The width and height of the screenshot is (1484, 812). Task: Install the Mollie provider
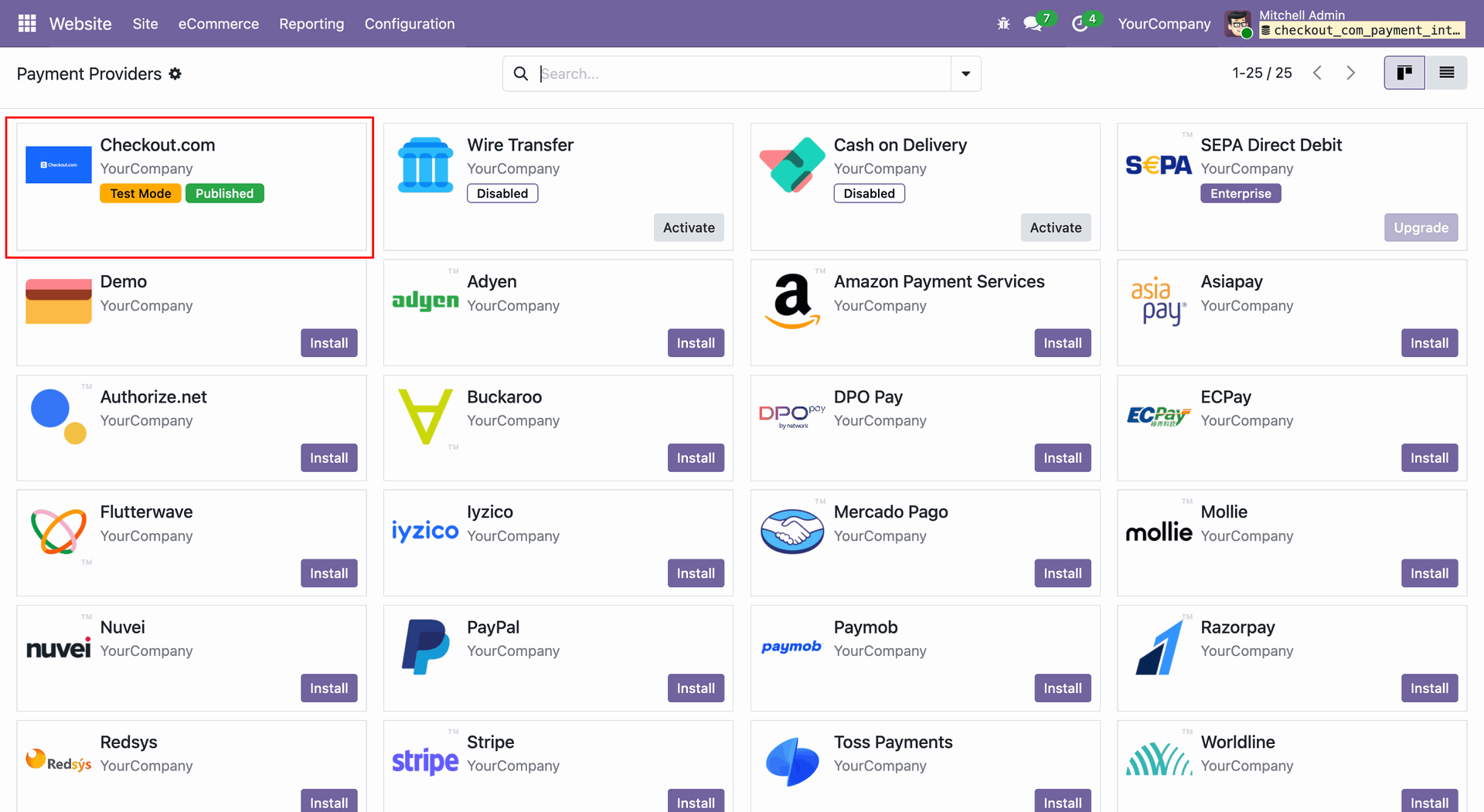pos(1430,573)
